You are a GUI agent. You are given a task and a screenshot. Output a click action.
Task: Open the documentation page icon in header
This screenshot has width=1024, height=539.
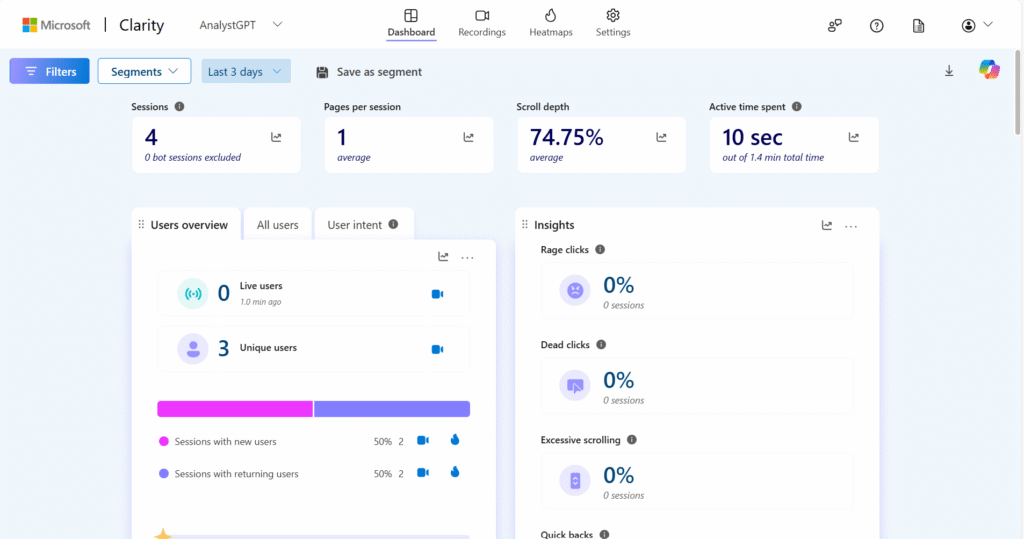(919, 26)
